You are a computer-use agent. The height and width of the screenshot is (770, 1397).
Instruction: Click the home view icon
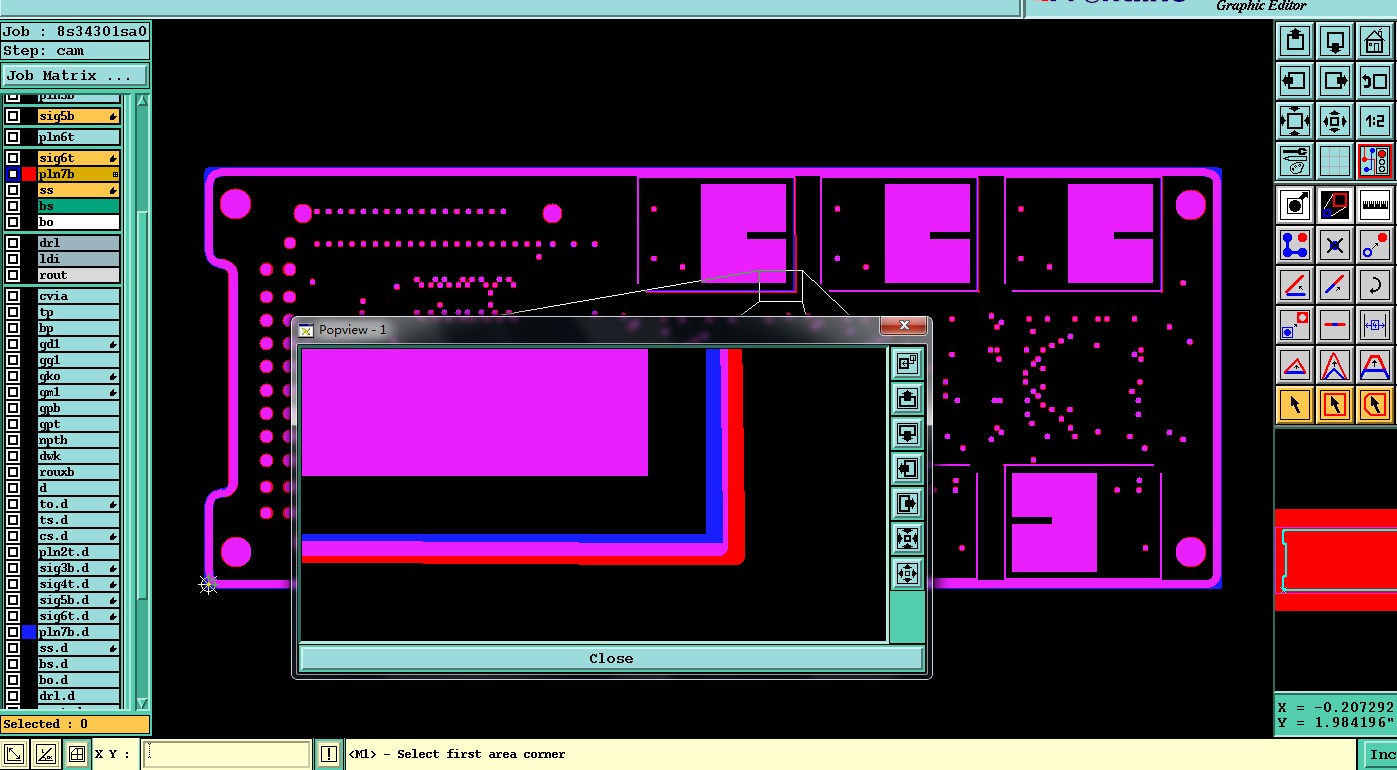click(x=1375, y=41)
